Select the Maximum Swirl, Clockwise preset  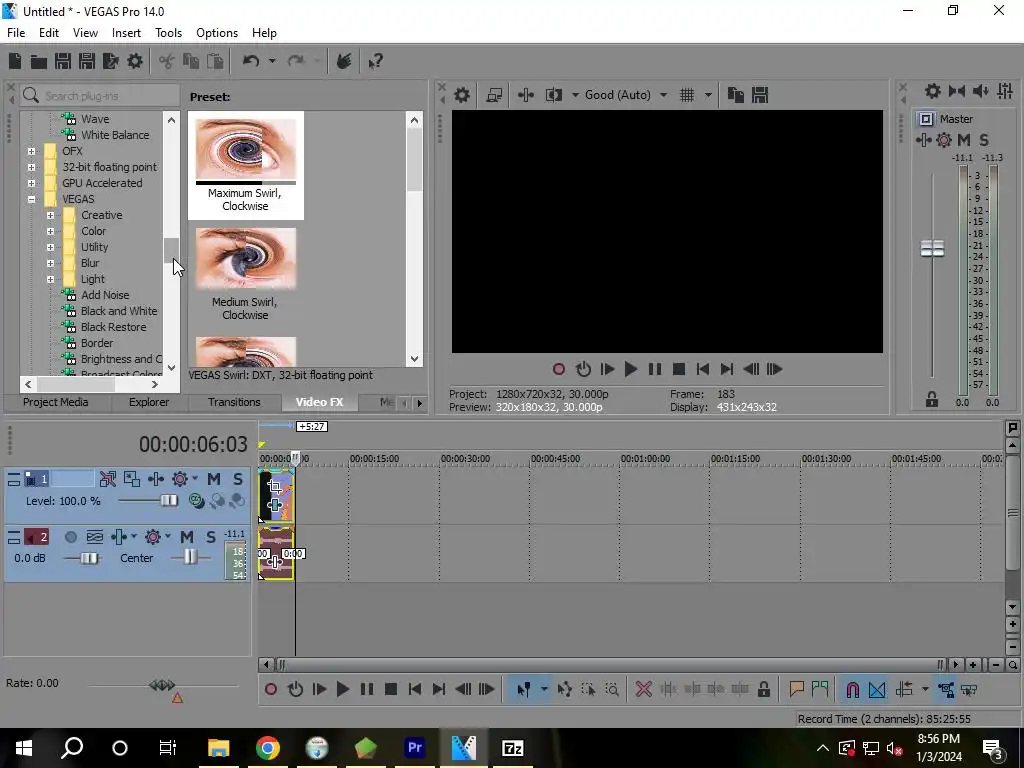pos(246,165)
